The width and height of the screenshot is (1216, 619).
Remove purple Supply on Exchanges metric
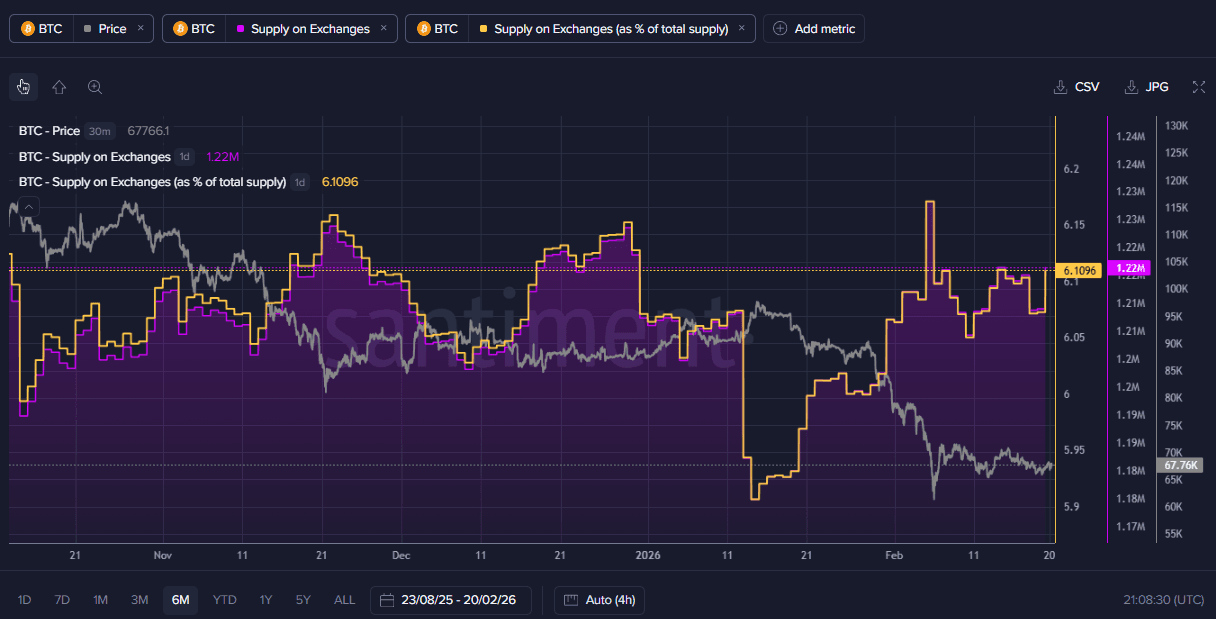[x=383, y=29]
